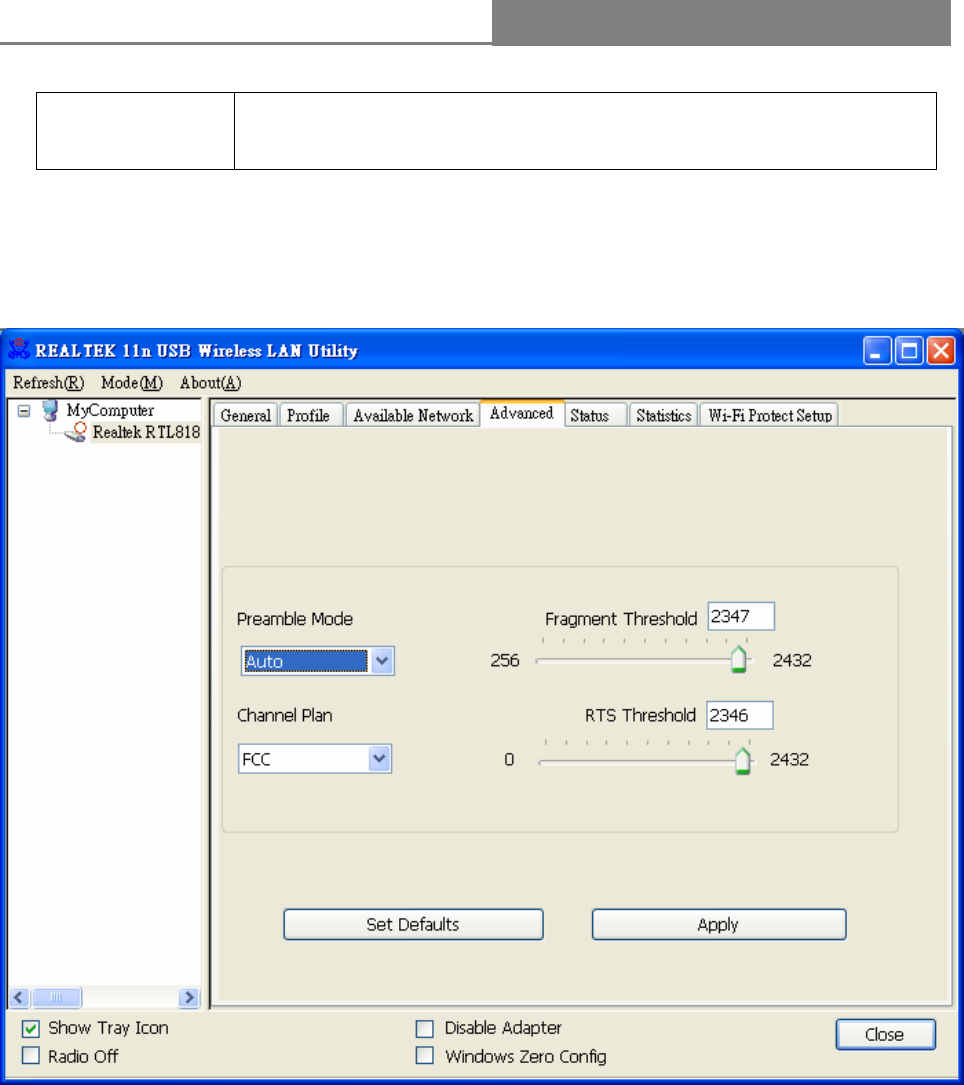Click the Close button at bottom right
The image size is (964, 1085).
(885, 1034)
